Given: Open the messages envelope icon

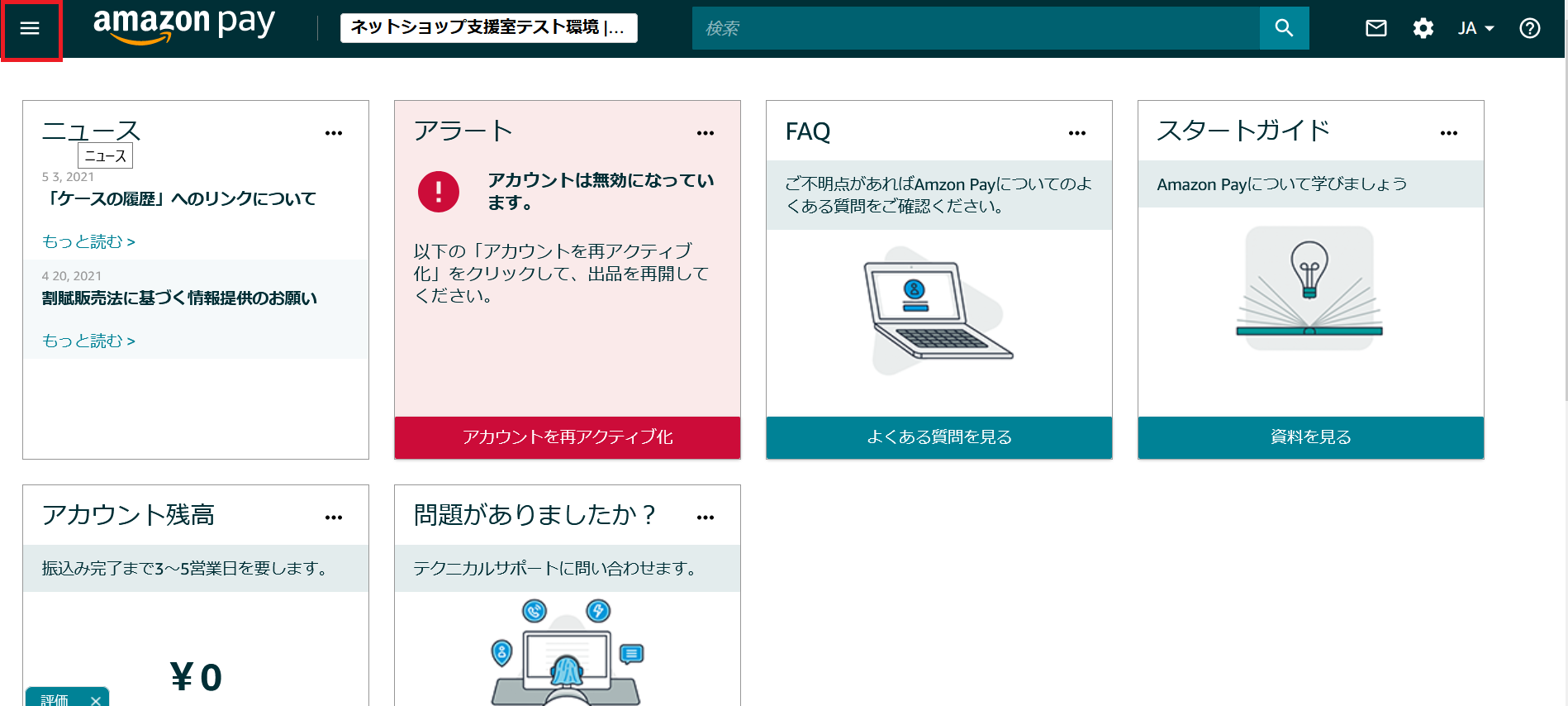Looking at the screenshot, I should tap(1376, 28).
